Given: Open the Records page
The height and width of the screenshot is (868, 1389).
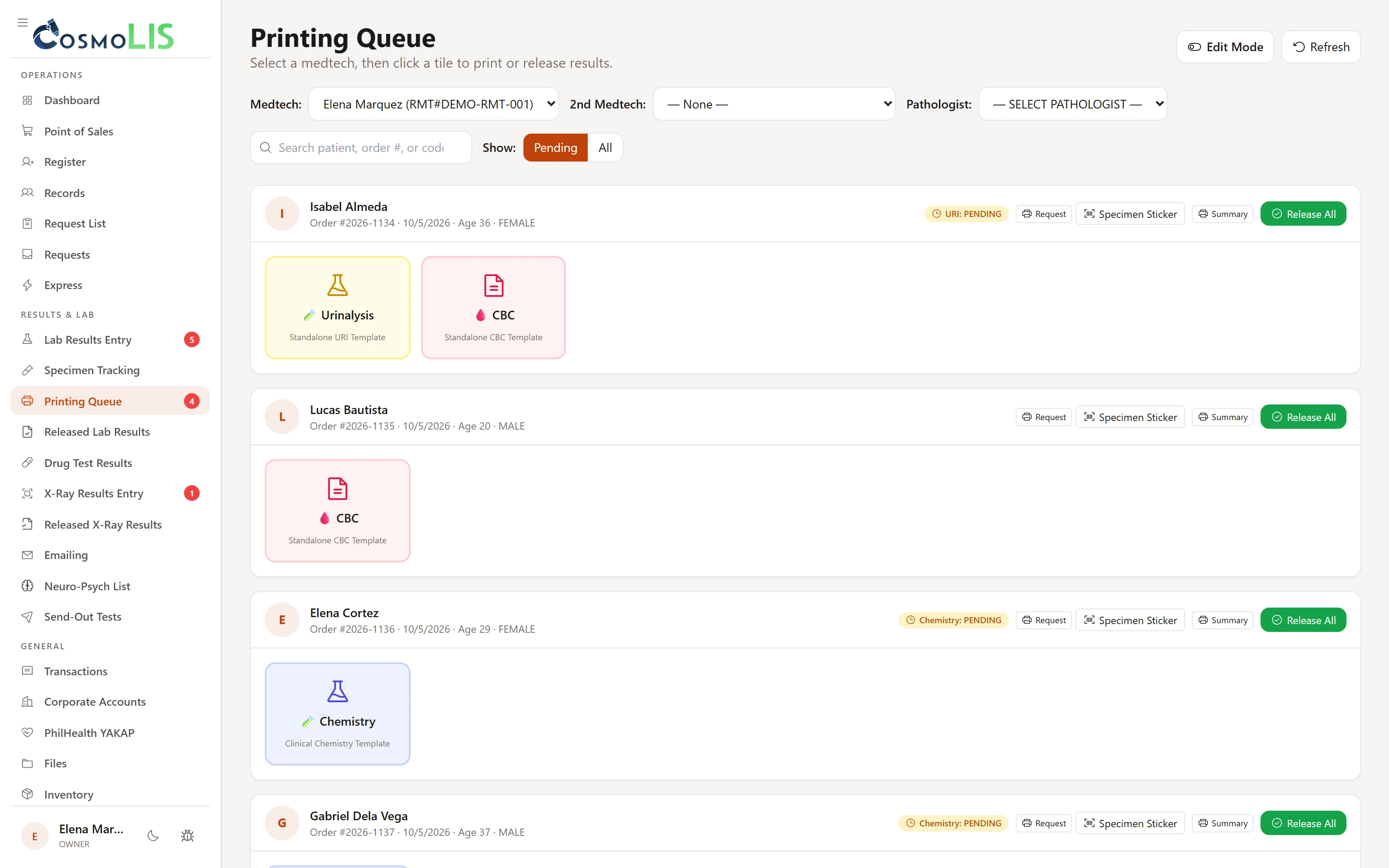Looking at the screenshot, I should (110, 193).
